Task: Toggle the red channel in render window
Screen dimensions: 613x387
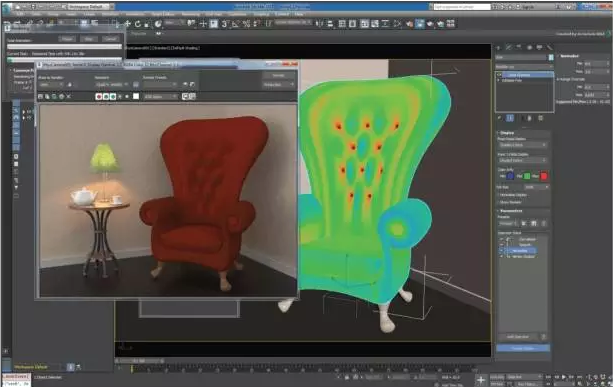Action: point(99,96)
